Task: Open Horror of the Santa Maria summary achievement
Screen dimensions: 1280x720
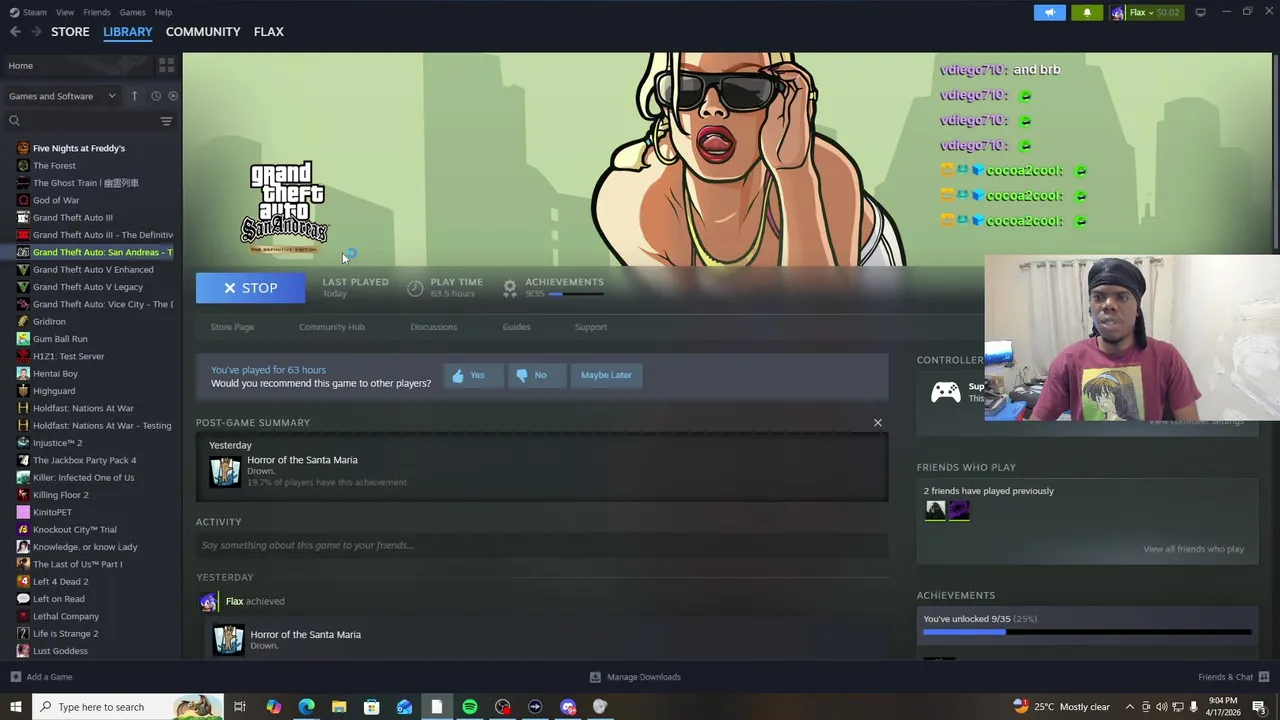Action: 302,460
